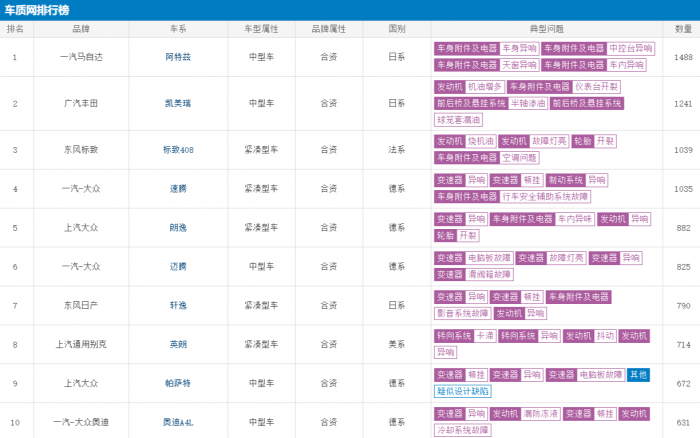Click the 1035 complaint count
Screen dimensions: 700x438
point(683,189)
